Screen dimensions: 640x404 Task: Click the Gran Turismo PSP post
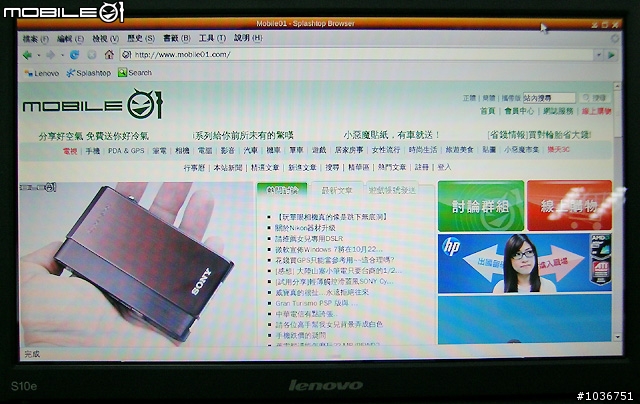316,303
